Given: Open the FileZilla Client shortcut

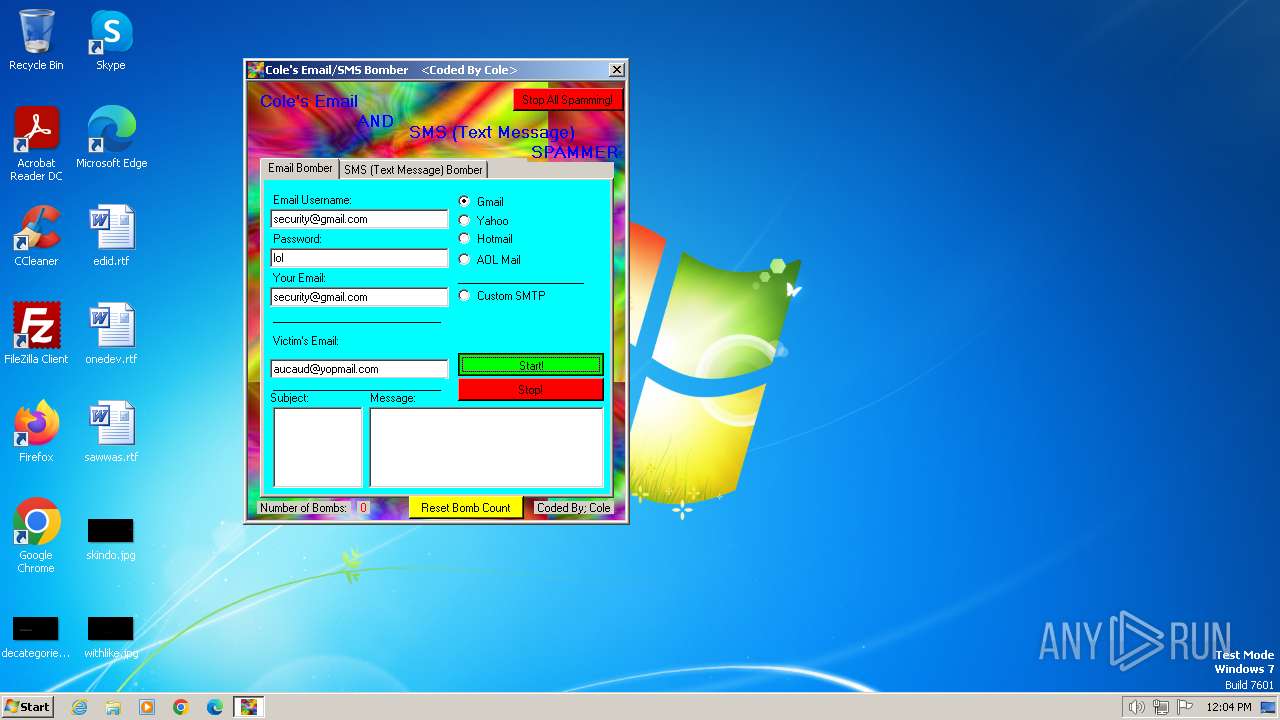Looking at the screenshot, I should click(36, 334).
